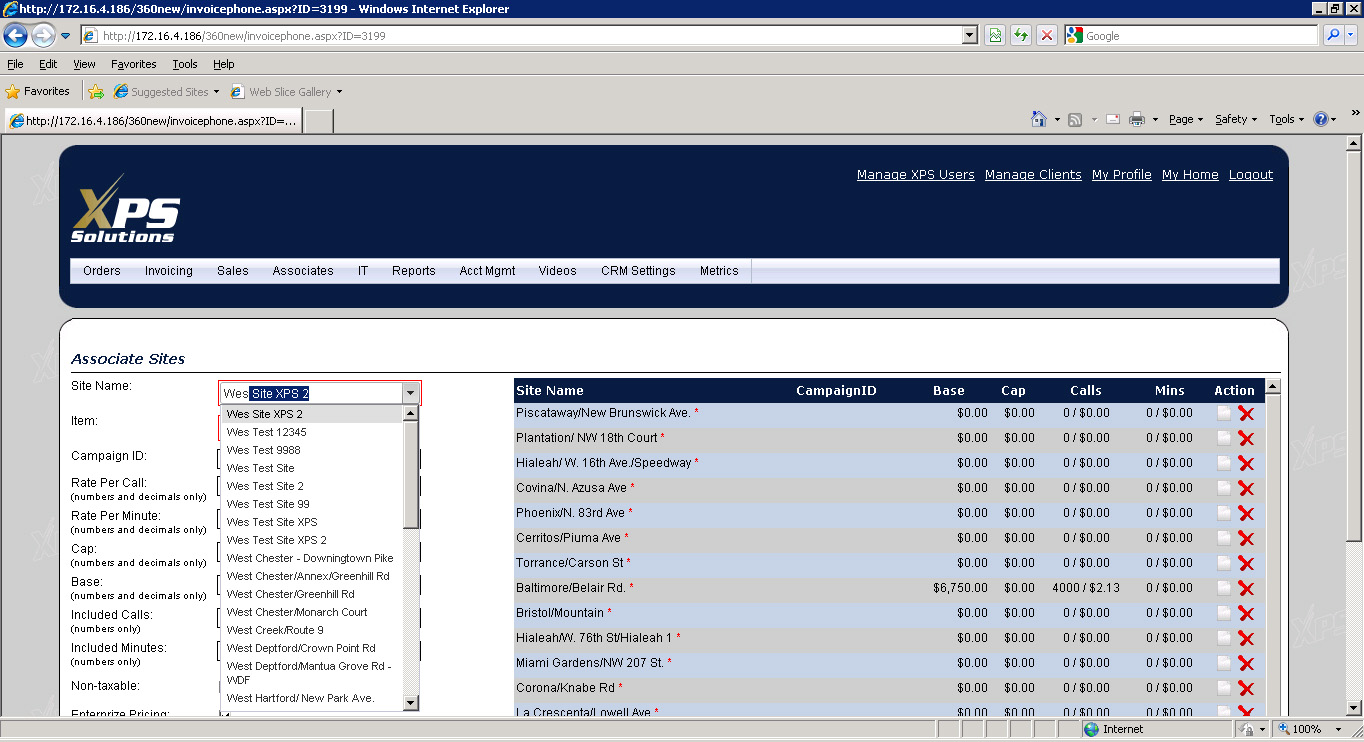Image resolution: width=1364 pixels, height=742 pixels.
Task: Click the Print icon in command bar
Action: pyautogui.click(x=1137, y=119)
